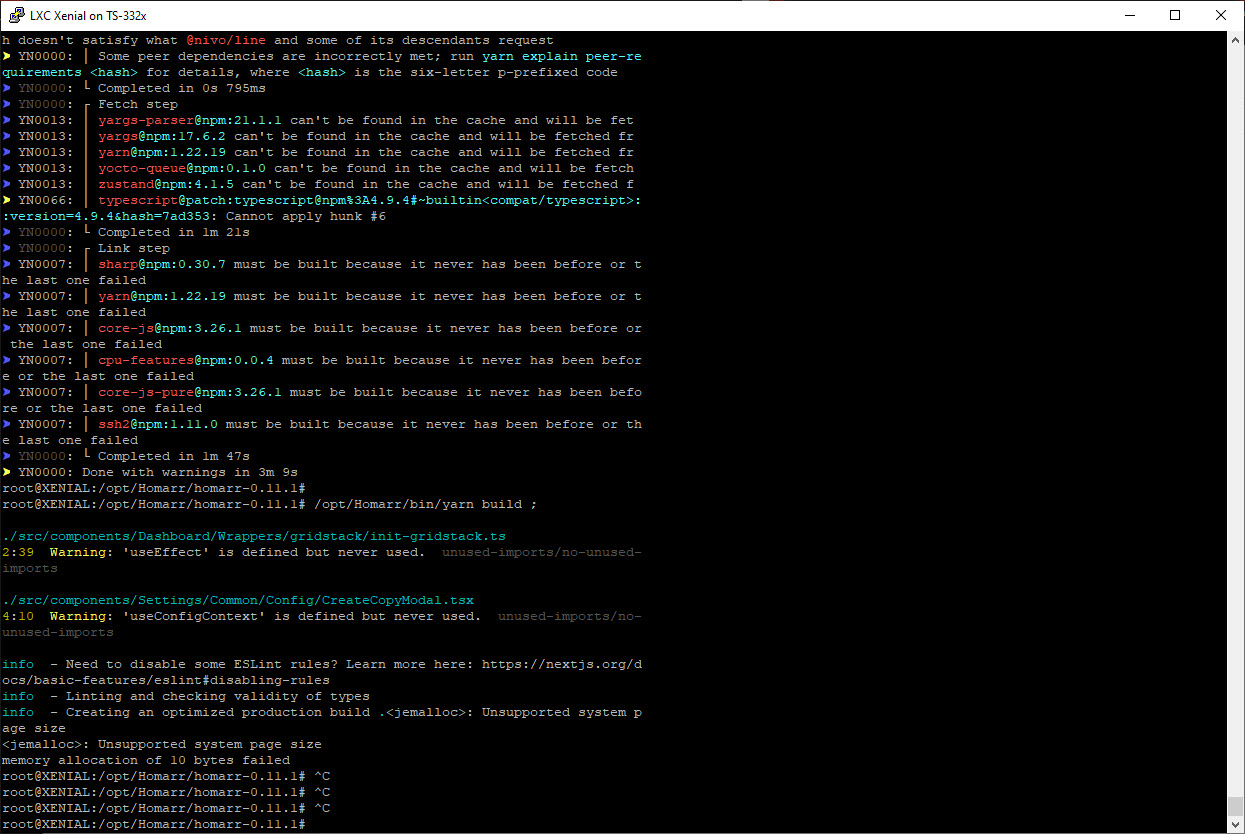Select the init-gridstack.ts file path
This screenshot has width=1245, height=834.
(253, 535)
